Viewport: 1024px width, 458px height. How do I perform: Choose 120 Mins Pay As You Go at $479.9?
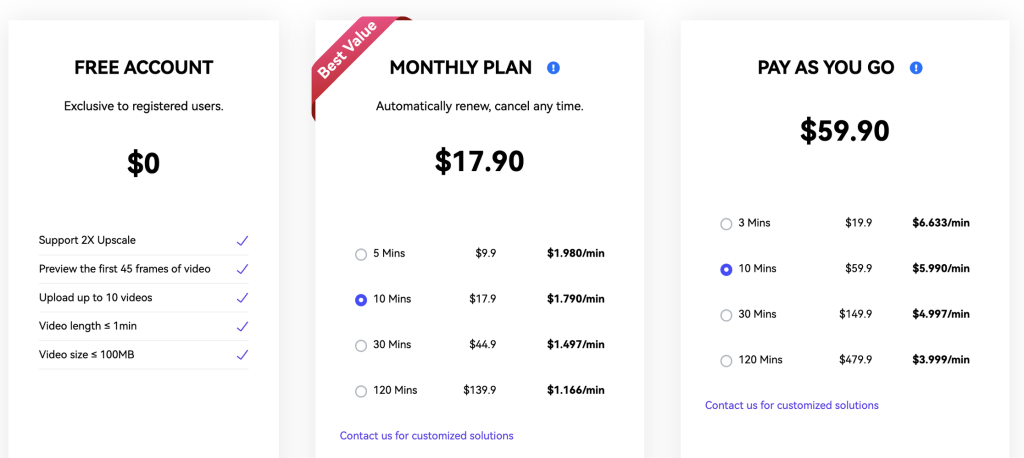click(x=726, y=361)
